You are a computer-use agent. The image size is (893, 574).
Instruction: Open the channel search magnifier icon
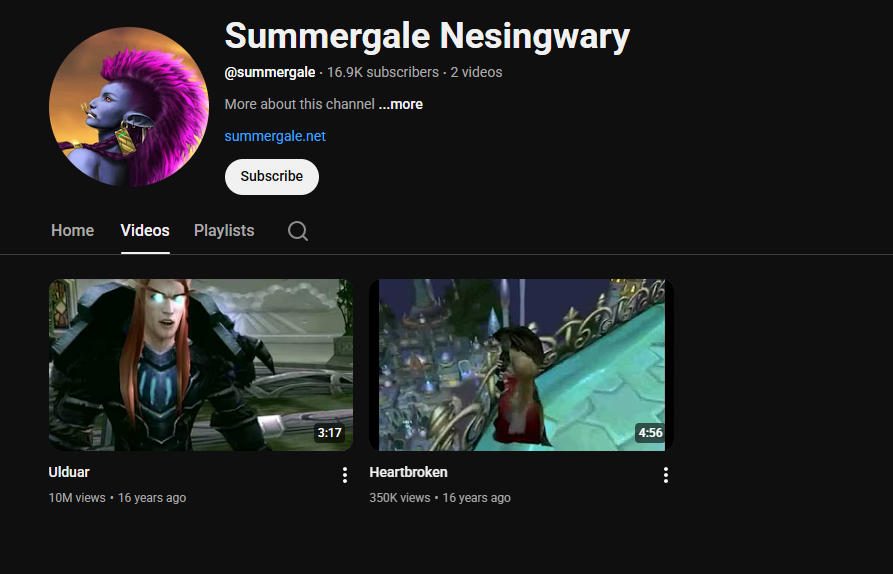tap(297, 231)
